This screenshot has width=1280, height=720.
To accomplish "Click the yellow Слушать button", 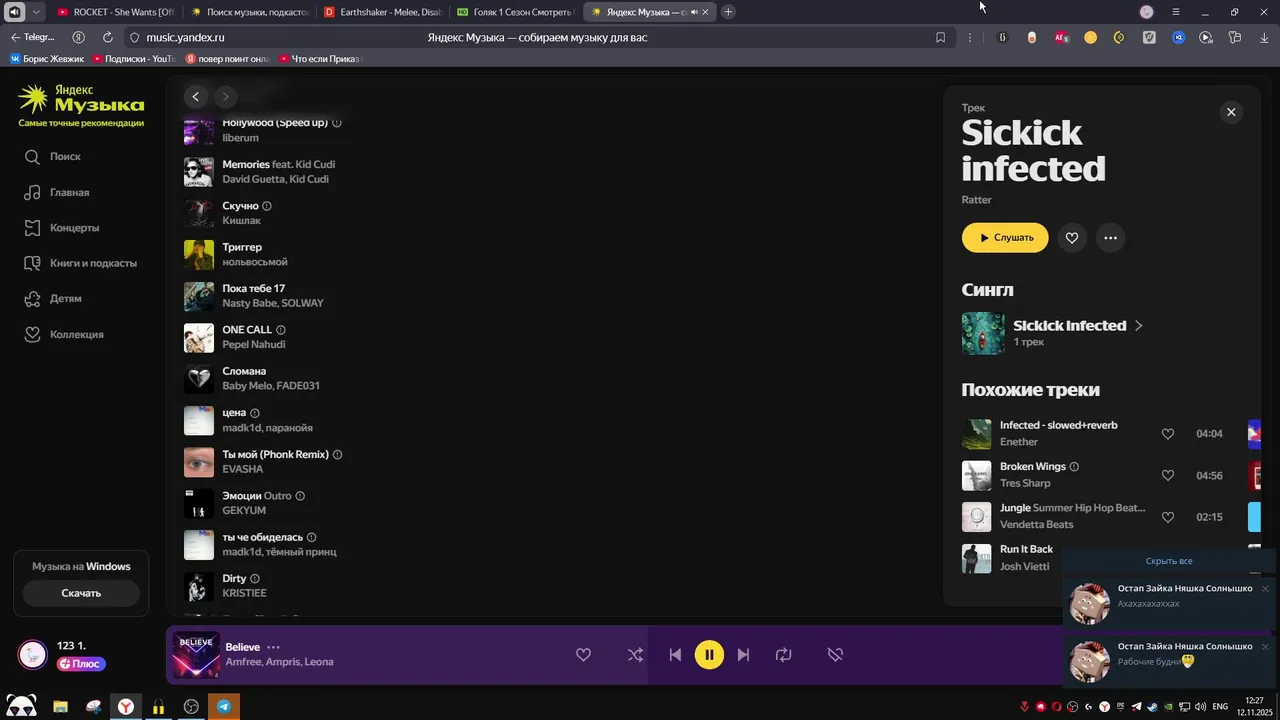I will pos(1005,238).
